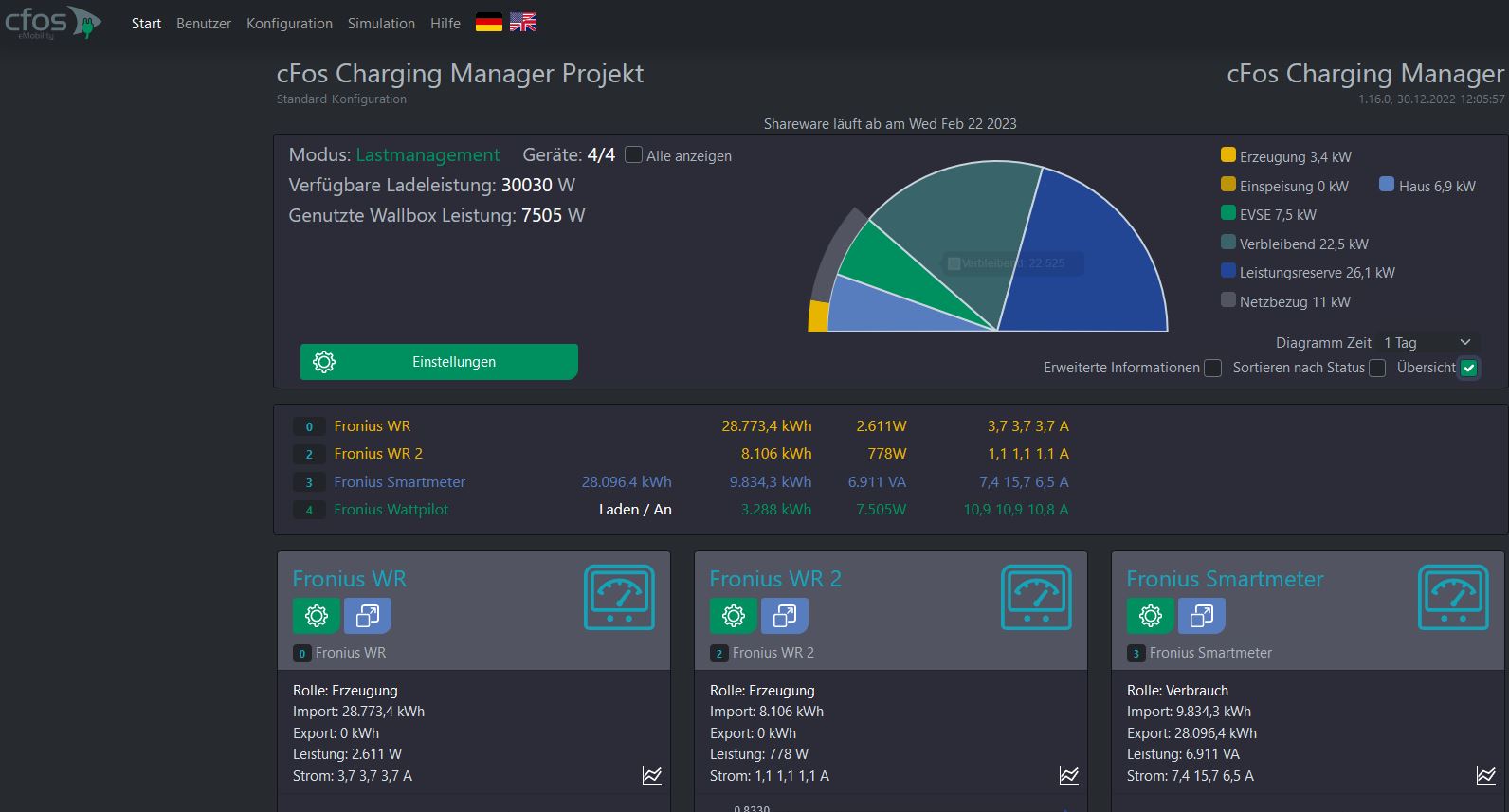Click 10,9 10,9 10,8 A current value
The height and width of the screenshot is (812, 1509).
coord(1016,510)
